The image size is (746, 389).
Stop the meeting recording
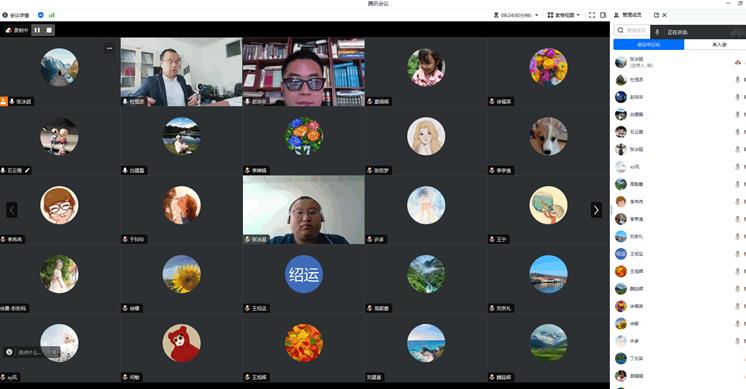point(49,30)
